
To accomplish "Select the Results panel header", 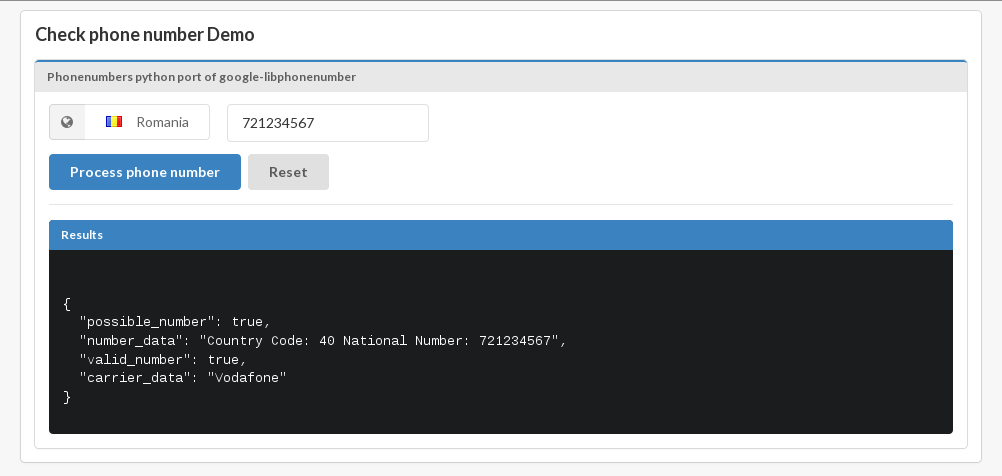I will [x=500, y=235].
